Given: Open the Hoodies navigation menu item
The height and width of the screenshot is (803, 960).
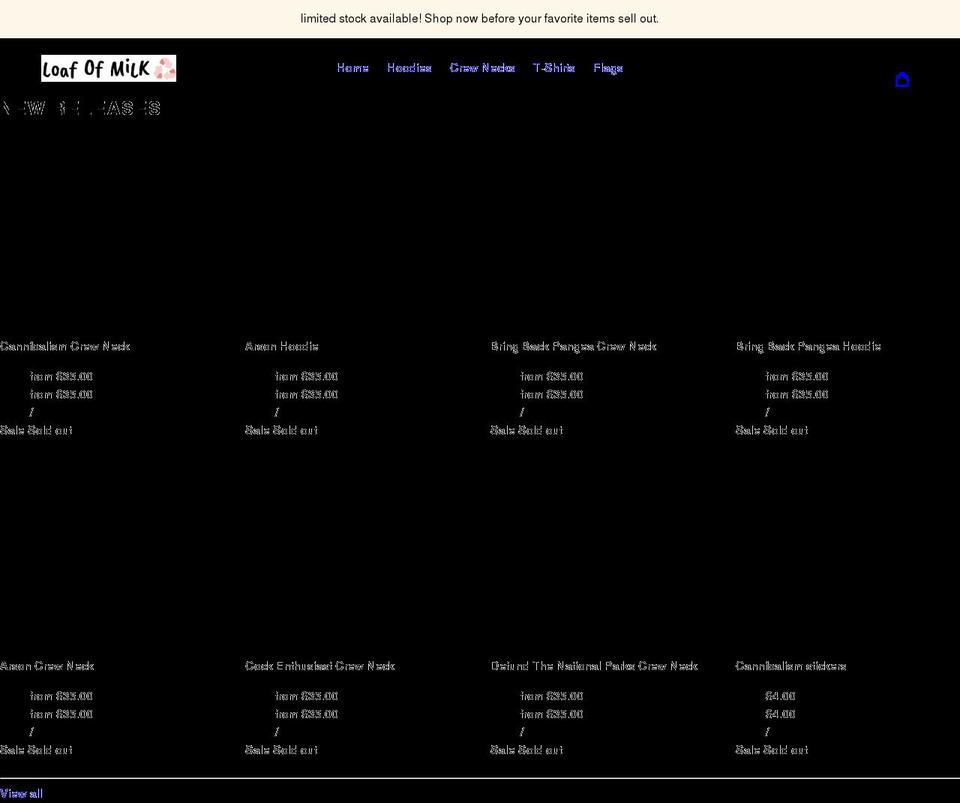Looking at the screenshot, I should coord(409,67).
